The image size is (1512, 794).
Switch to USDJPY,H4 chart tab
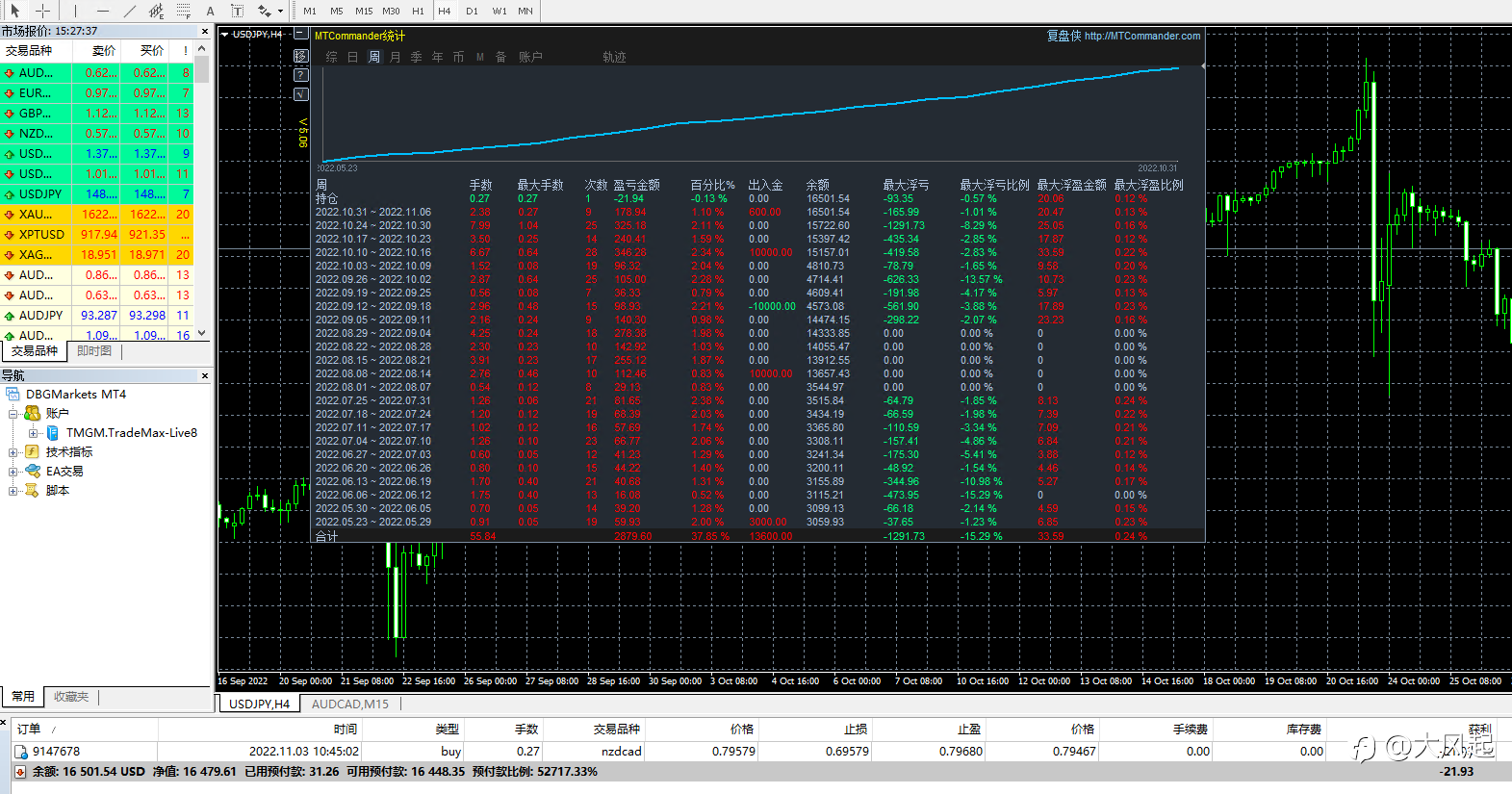click(259, 704)
